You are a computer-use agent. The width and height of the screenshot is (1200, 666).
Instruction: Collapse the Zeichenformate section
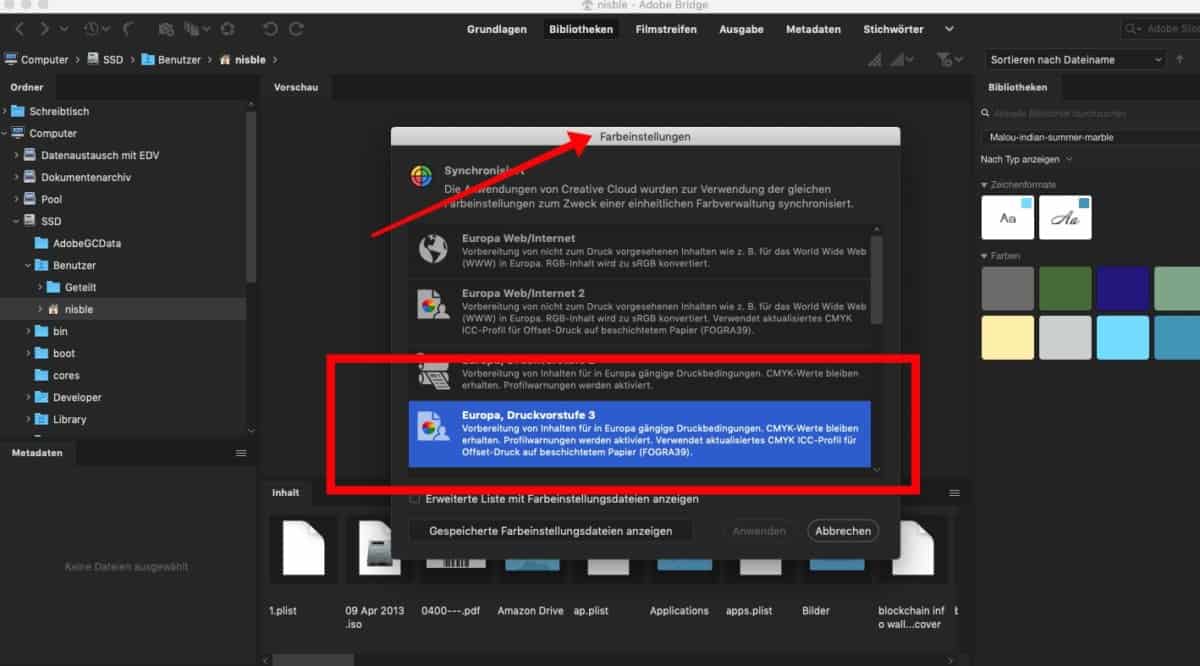coord(984,185)
